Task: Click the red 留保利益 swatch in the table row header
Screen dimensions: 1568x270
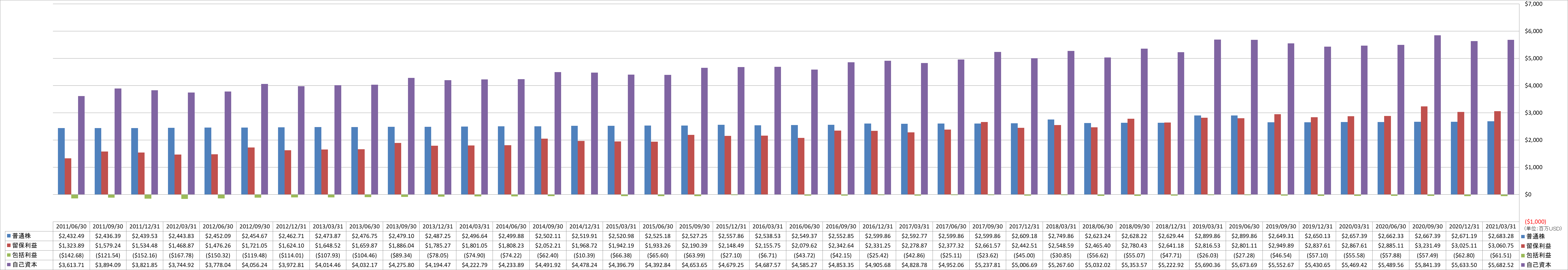Action: 9,246
